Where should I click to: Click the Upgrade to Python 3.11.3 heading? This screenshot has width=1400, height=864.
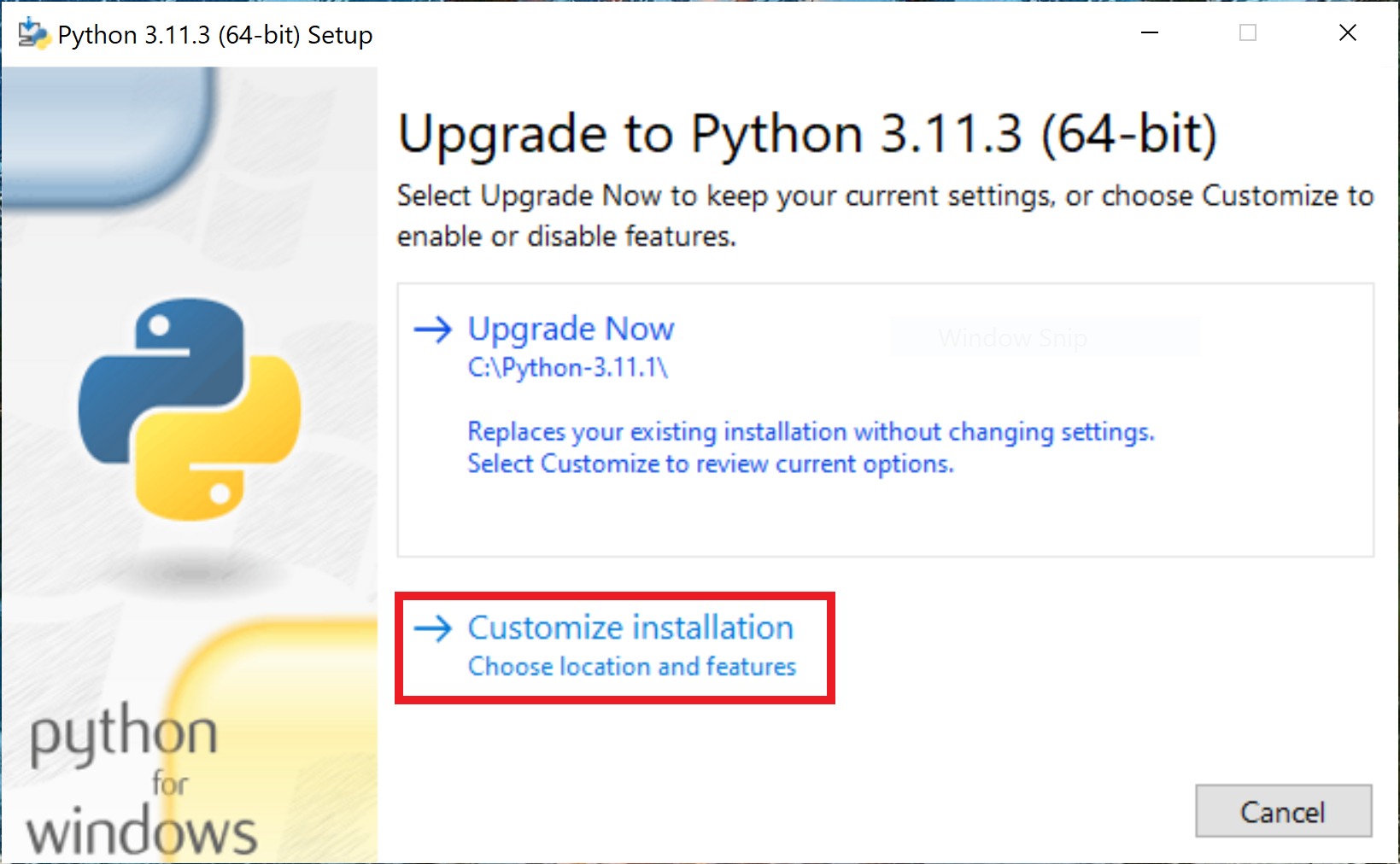coord(807,134)
